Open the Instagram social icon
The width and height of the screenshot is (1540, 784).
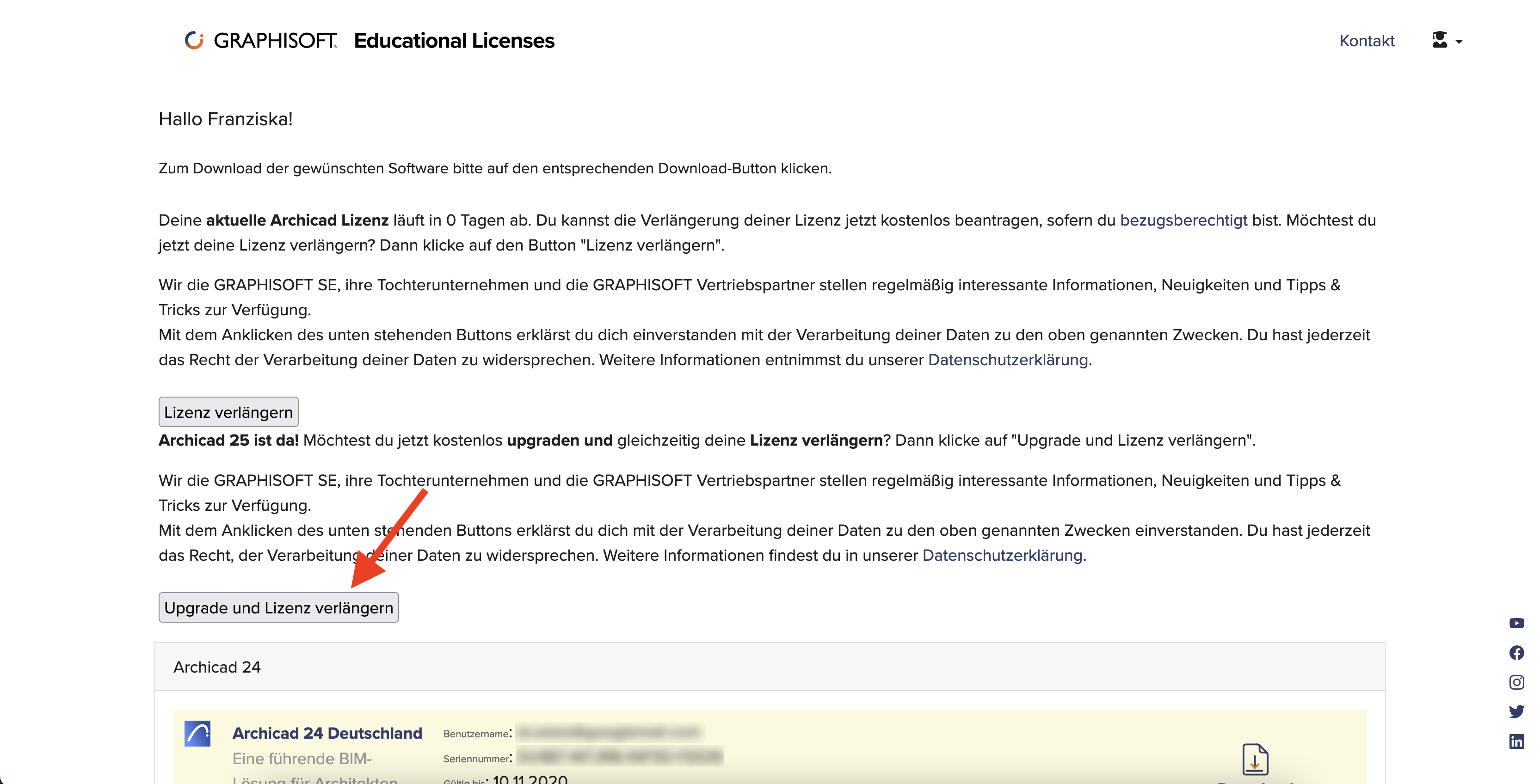click(x=1517, y=682)
